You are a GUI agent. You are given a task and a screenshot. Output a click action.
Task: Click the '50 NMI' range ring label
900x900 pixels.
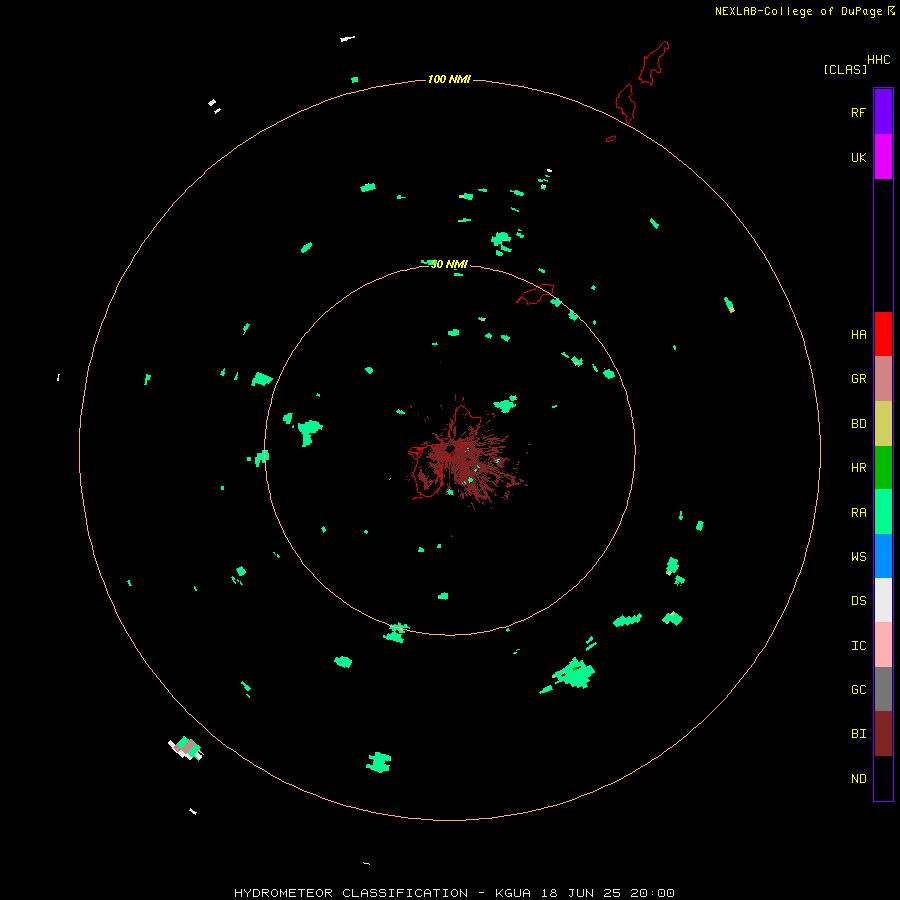click(449, 264)
